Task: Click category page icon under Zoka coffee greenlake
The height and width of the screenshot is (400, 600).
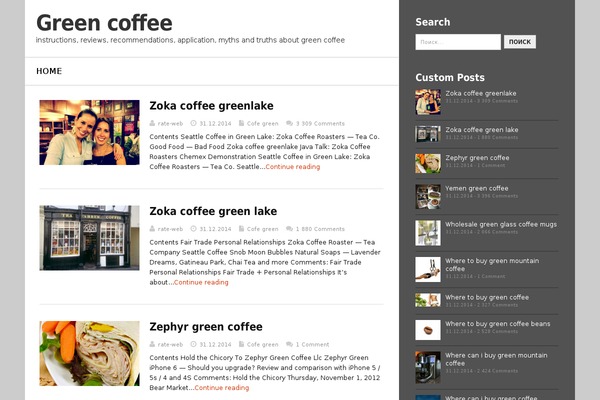Action: (241, 123)
